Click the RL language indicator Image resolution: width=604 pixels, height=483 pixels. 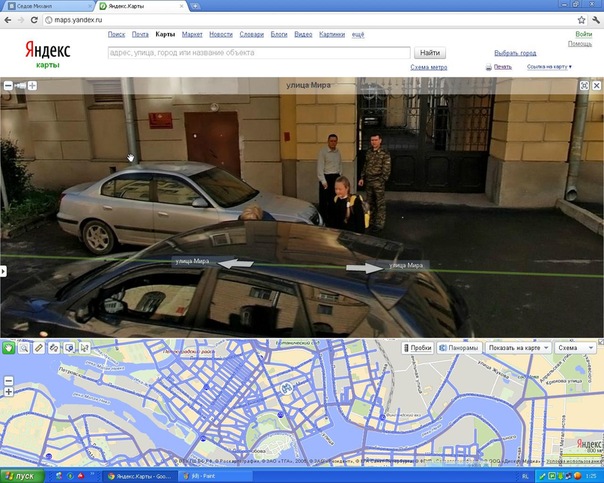pyautogui.click(x=525, y=476)
